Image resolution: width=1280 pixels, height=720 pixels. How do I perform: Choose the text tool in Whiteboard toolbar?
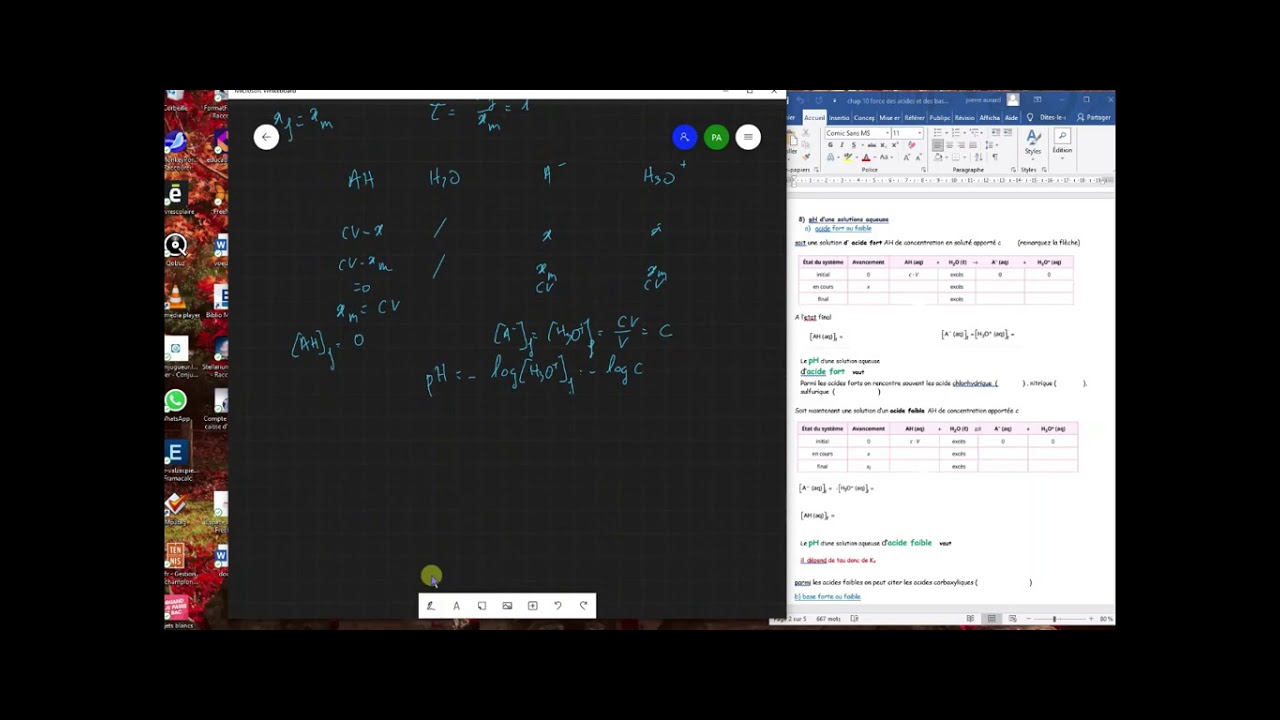click(456, 606)
